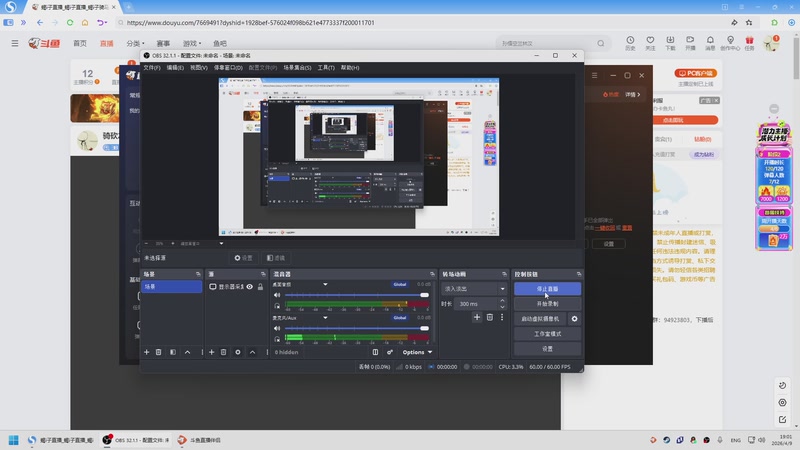Open Windows Start button on taskbar
800x450 pixels.
tap(14, 440)
